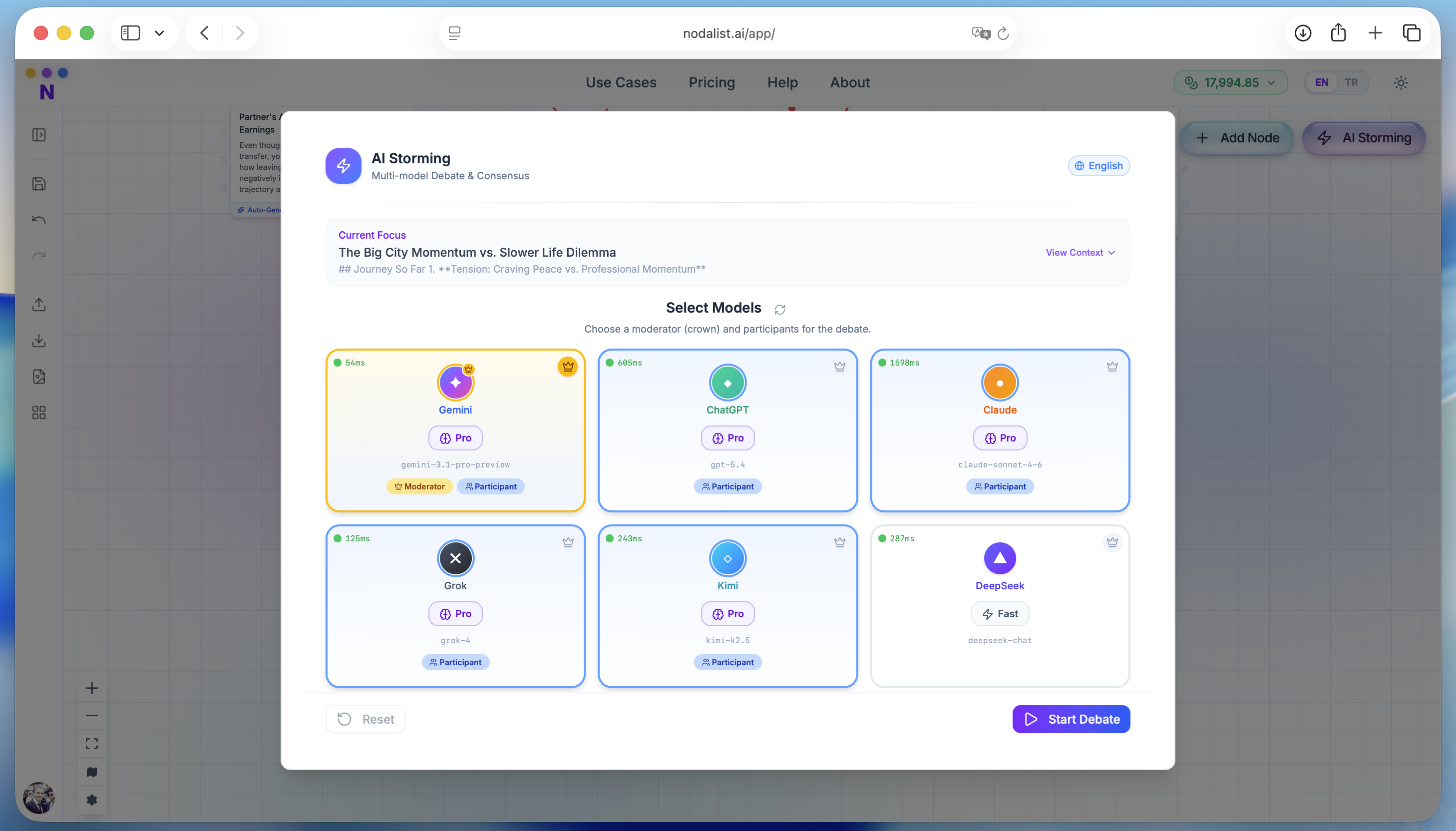Image resolution: width=1456 pixels, height=831 pixels.
Task: Toggle the light/dark theme sun icon
Action: coord(1401,83)
